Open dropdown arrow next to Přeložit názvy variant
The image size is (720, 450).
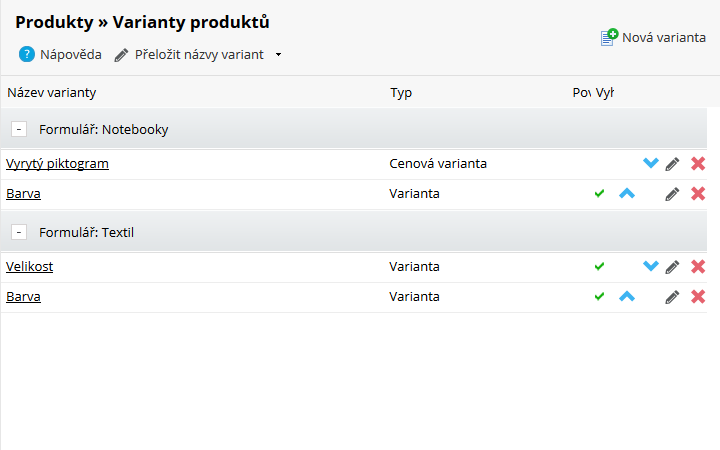click(278, 55)
